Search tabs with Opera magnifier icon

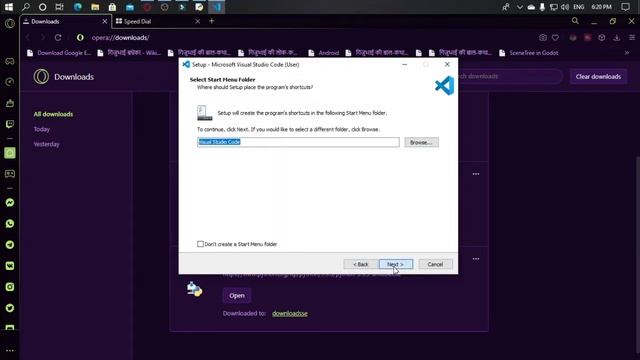coord(575,21)
